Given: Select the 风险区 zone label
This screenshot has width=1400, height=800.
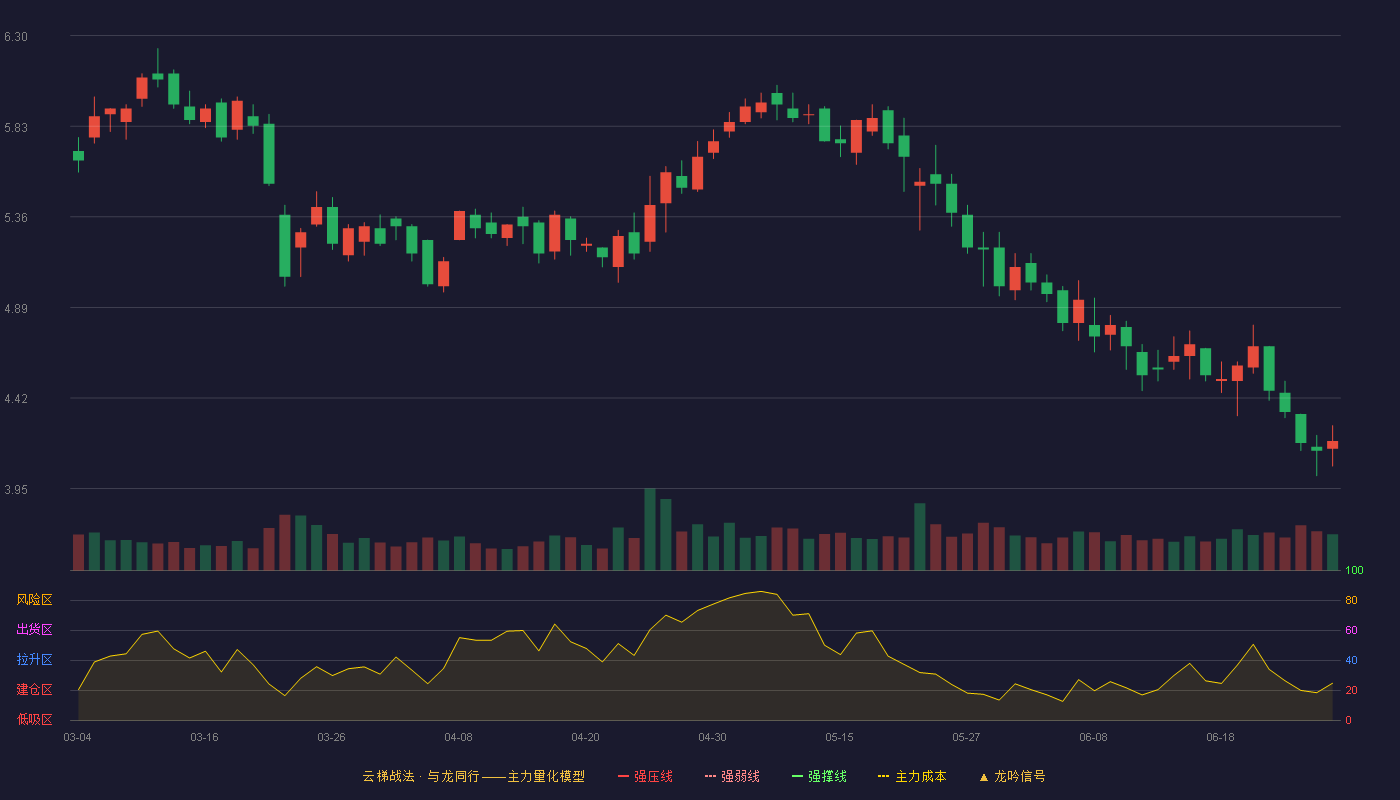Looking at the screenshot, I should point(35,600).
